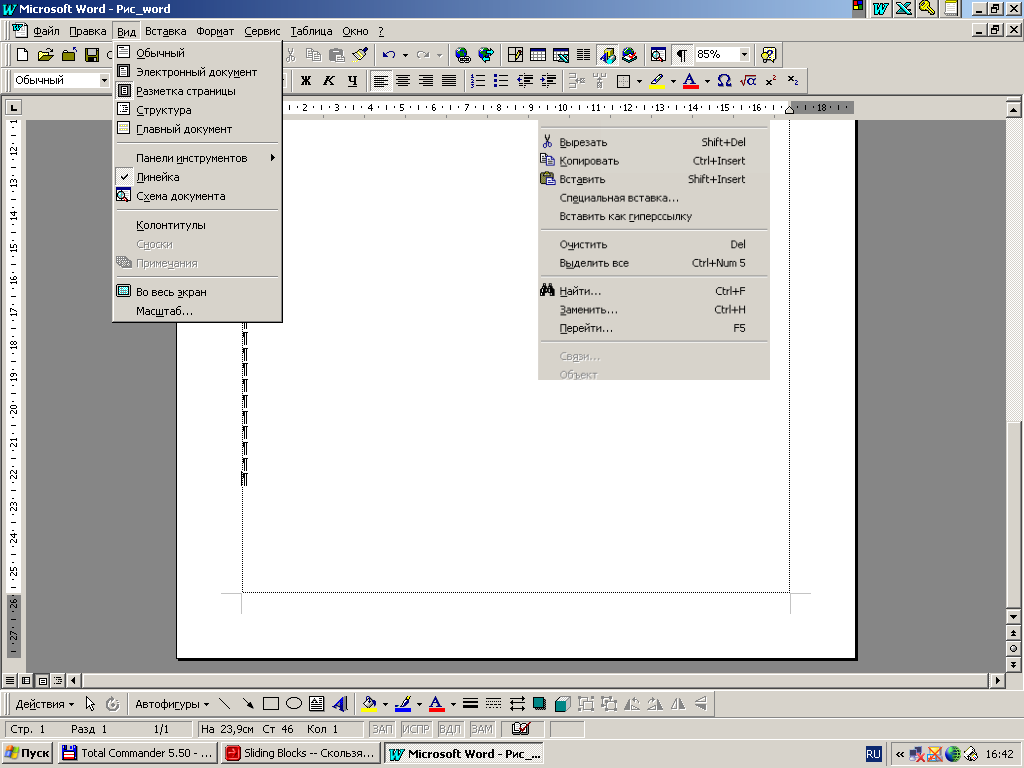Open equation editor square root icon
This screenshot has width=1024, height=768.
748,80
